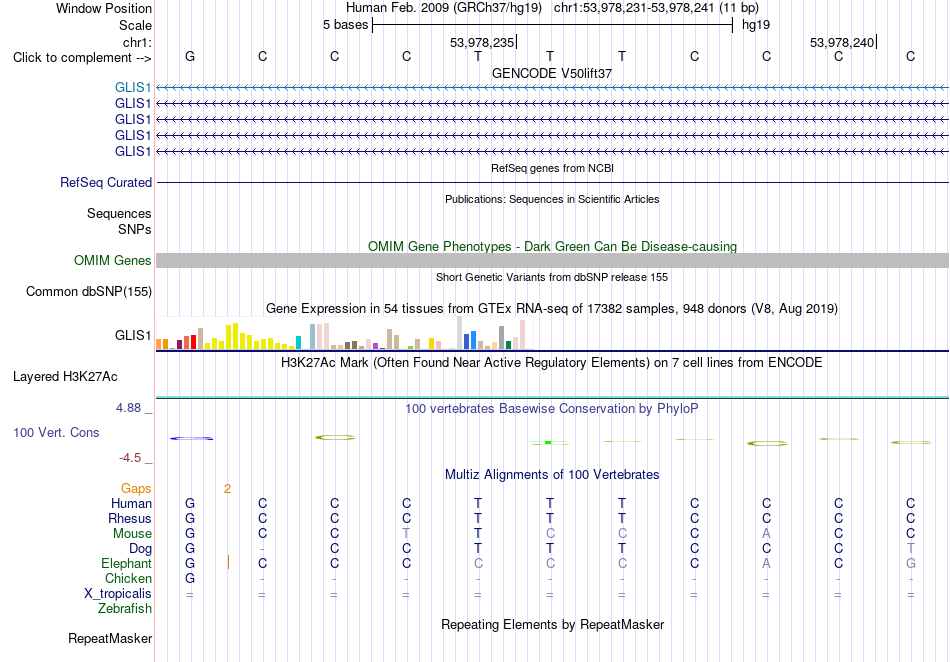Screen dimensions: 950x662
Task: Click the OMIM Genes label
Action: tap(112, 260)
